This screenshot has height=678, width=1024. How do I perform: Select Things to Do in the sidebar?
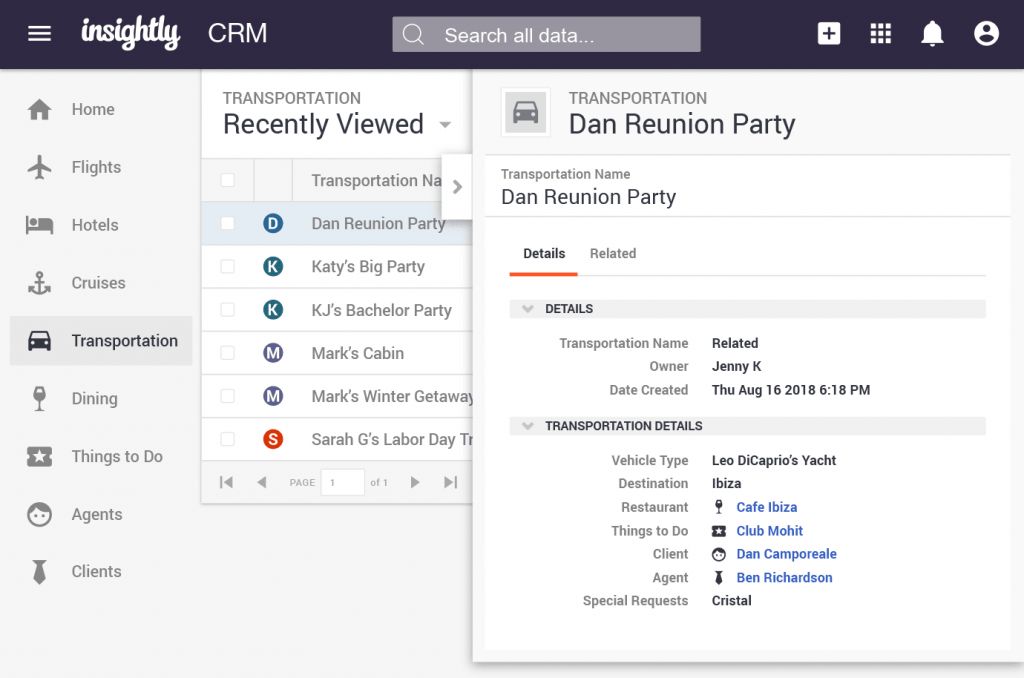pos(116,457)
